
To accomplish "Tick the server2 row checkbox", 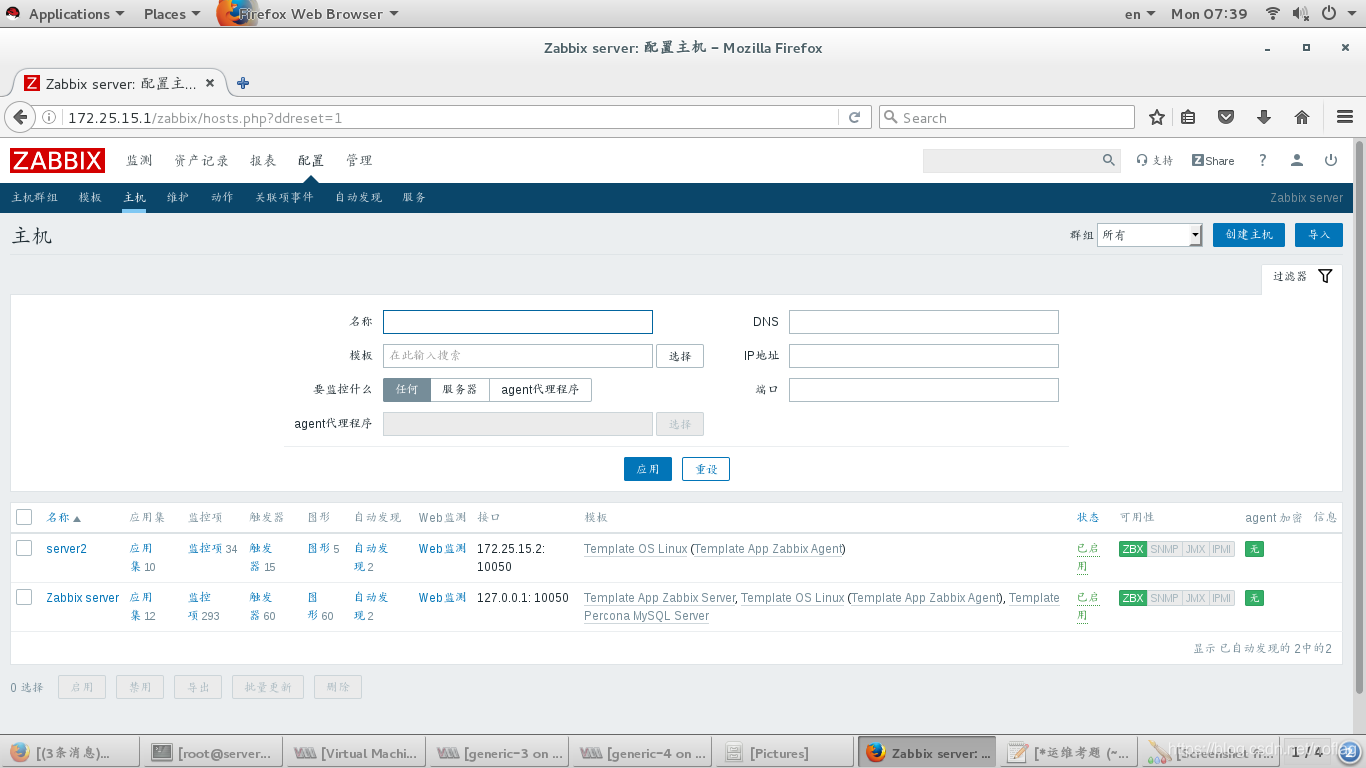I will coord(24,548).
